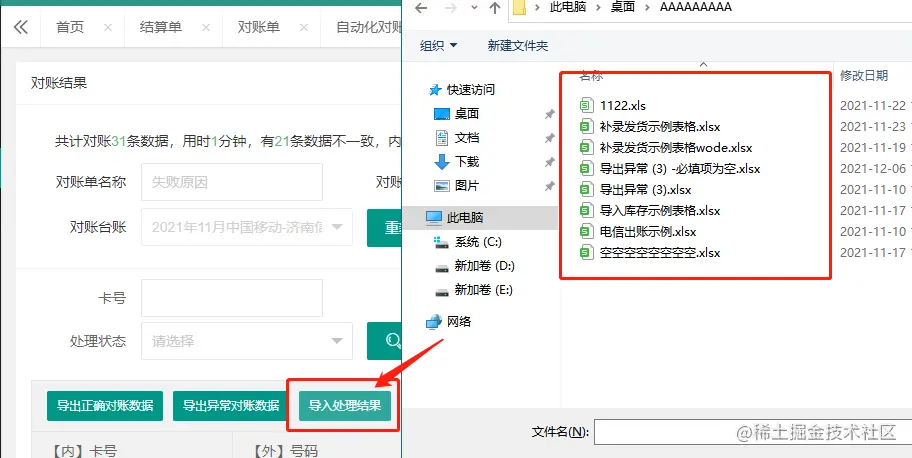The width and height of the screenshot is (912, 458).
Task: Select 此电脑 in navigation pane
Action: (465, 218)
